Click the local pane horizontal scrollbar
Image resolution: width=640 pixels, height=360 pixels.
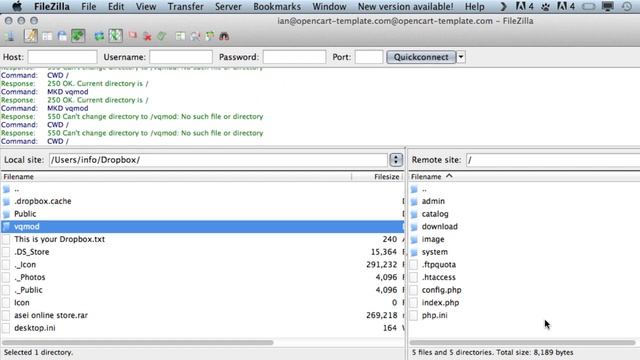(138, 342)
